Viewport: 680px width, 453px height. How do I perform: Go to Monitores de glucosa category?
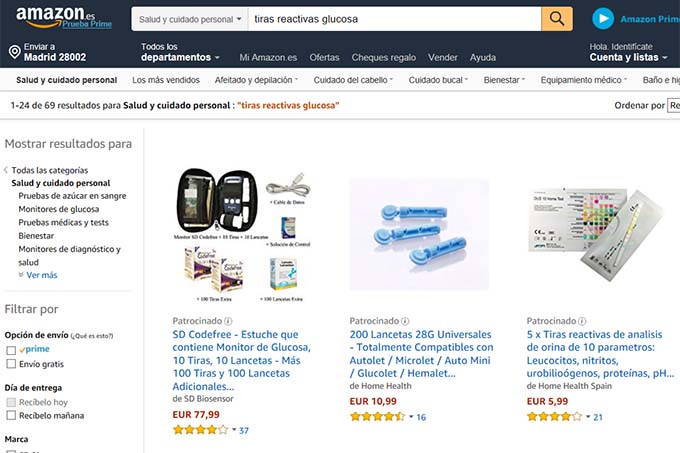58,209
